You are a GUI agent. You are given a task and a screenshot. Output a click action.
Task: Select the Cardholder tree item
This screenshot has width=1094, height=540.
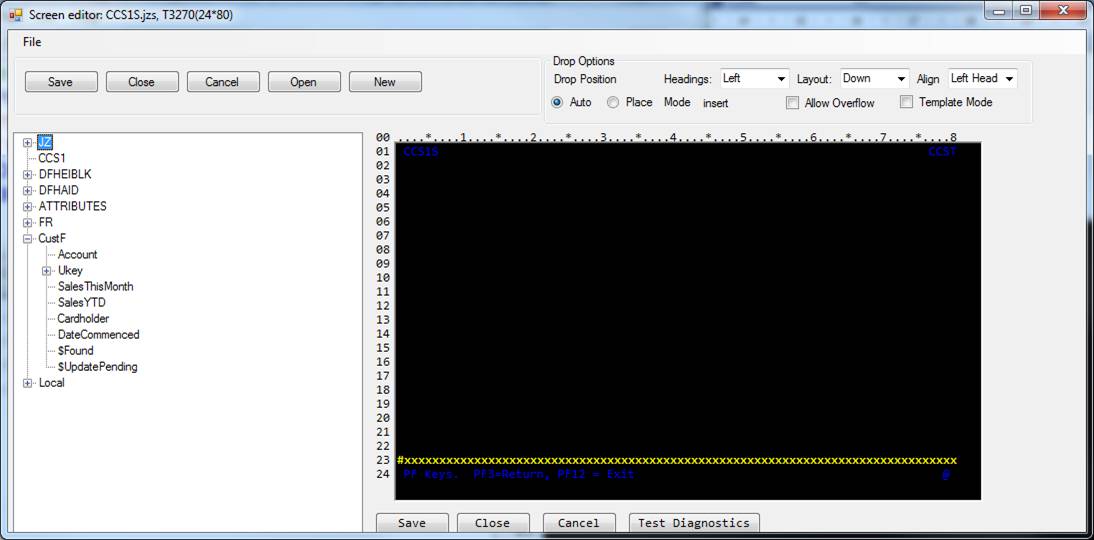click(83, 319)
